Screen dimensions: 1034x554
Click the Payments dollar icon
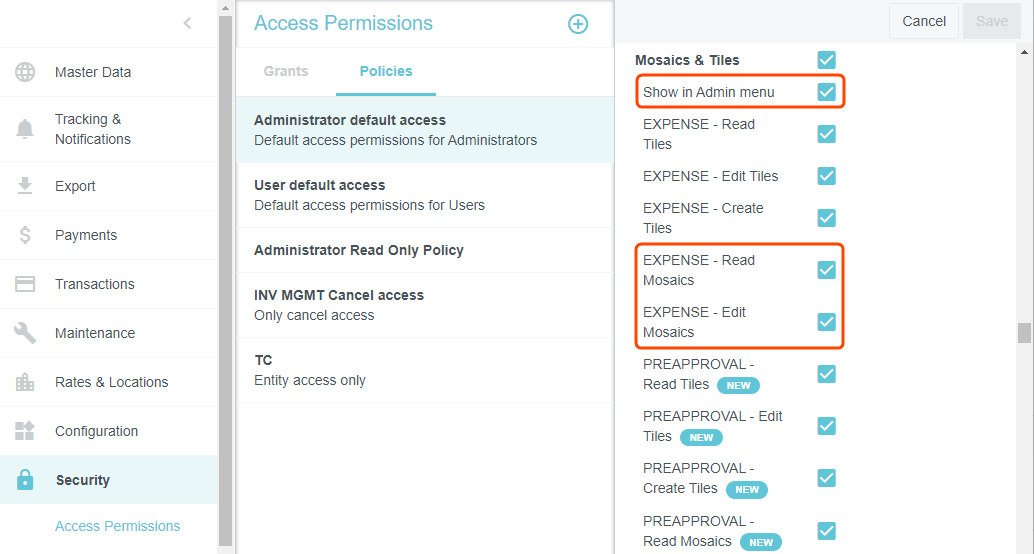[x=25, y=235]
